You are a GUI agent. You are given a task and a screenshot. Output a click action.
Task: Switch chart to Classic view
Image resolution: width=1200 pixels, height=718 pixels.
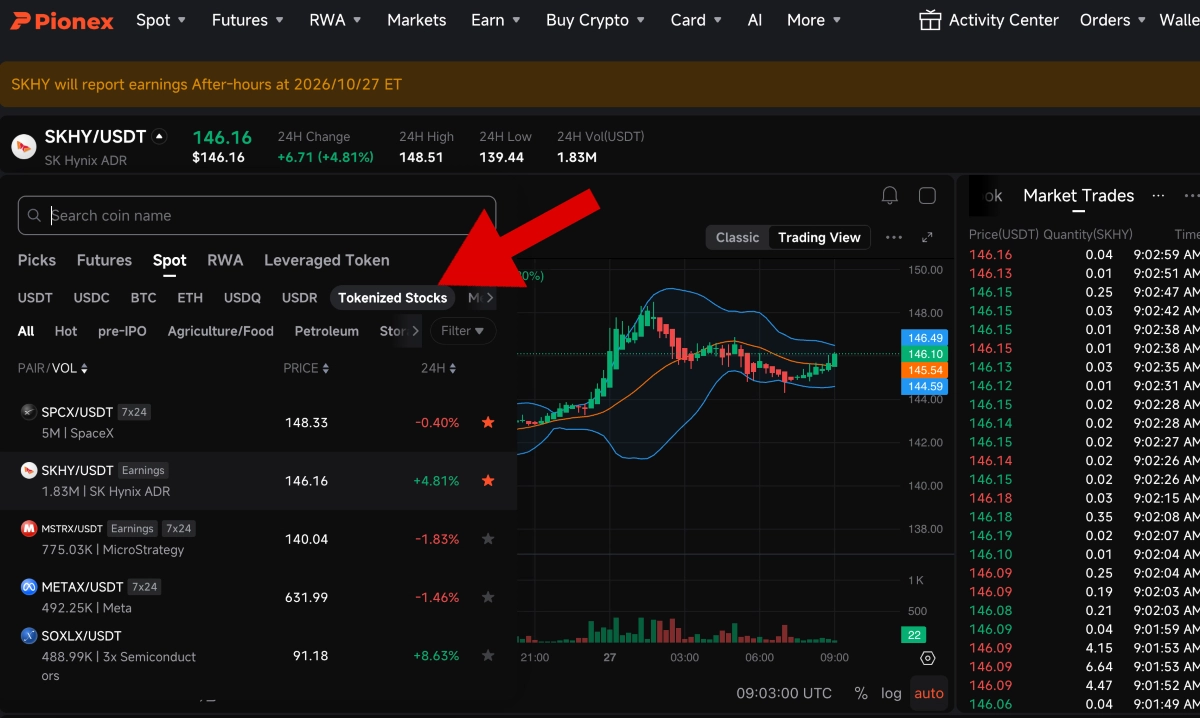pyautogui.click(x=738, y=237)
